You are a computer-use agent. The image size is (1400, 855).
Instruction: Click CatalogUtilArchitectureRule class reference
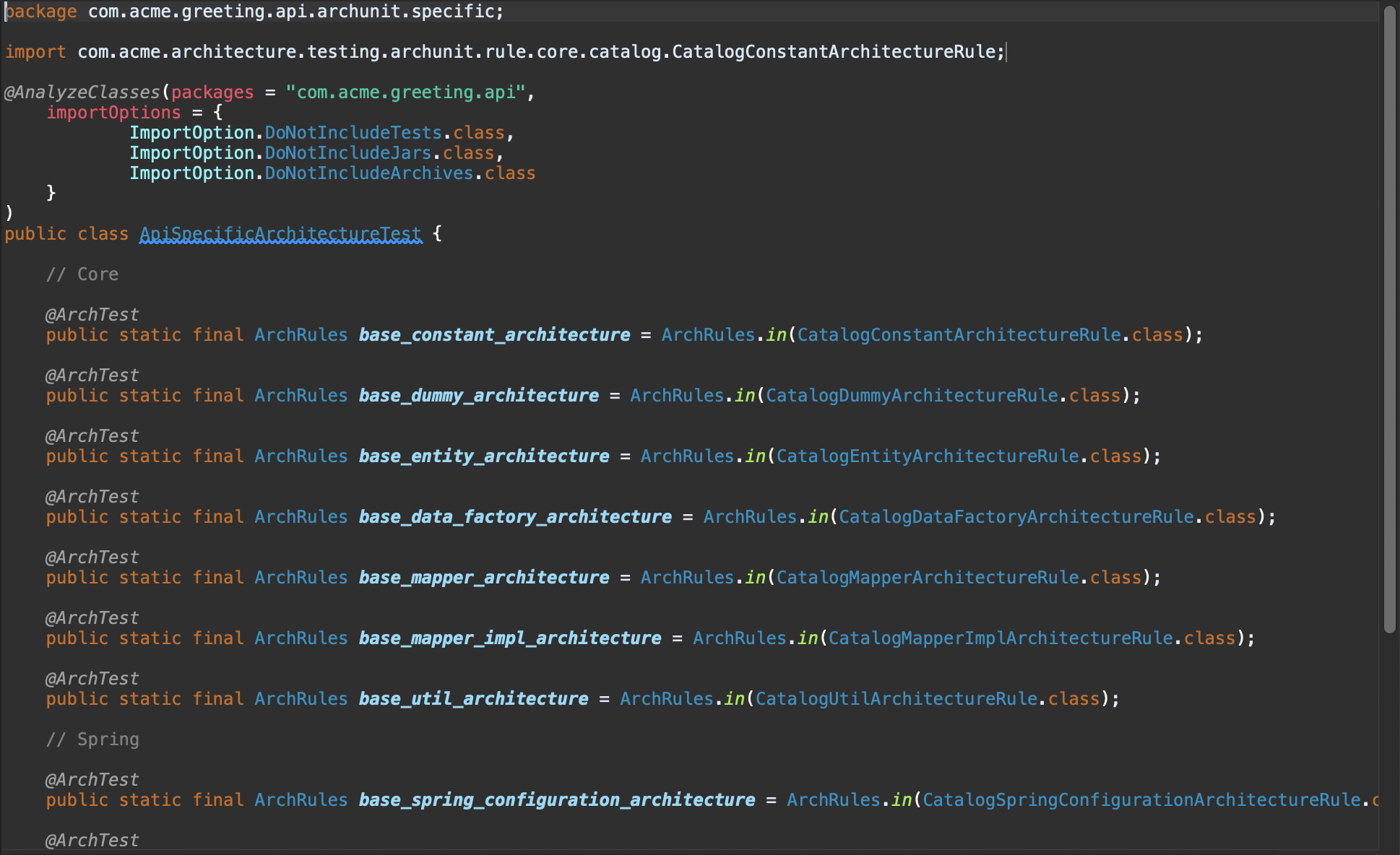pyautogui.click(x=896, y=699)
